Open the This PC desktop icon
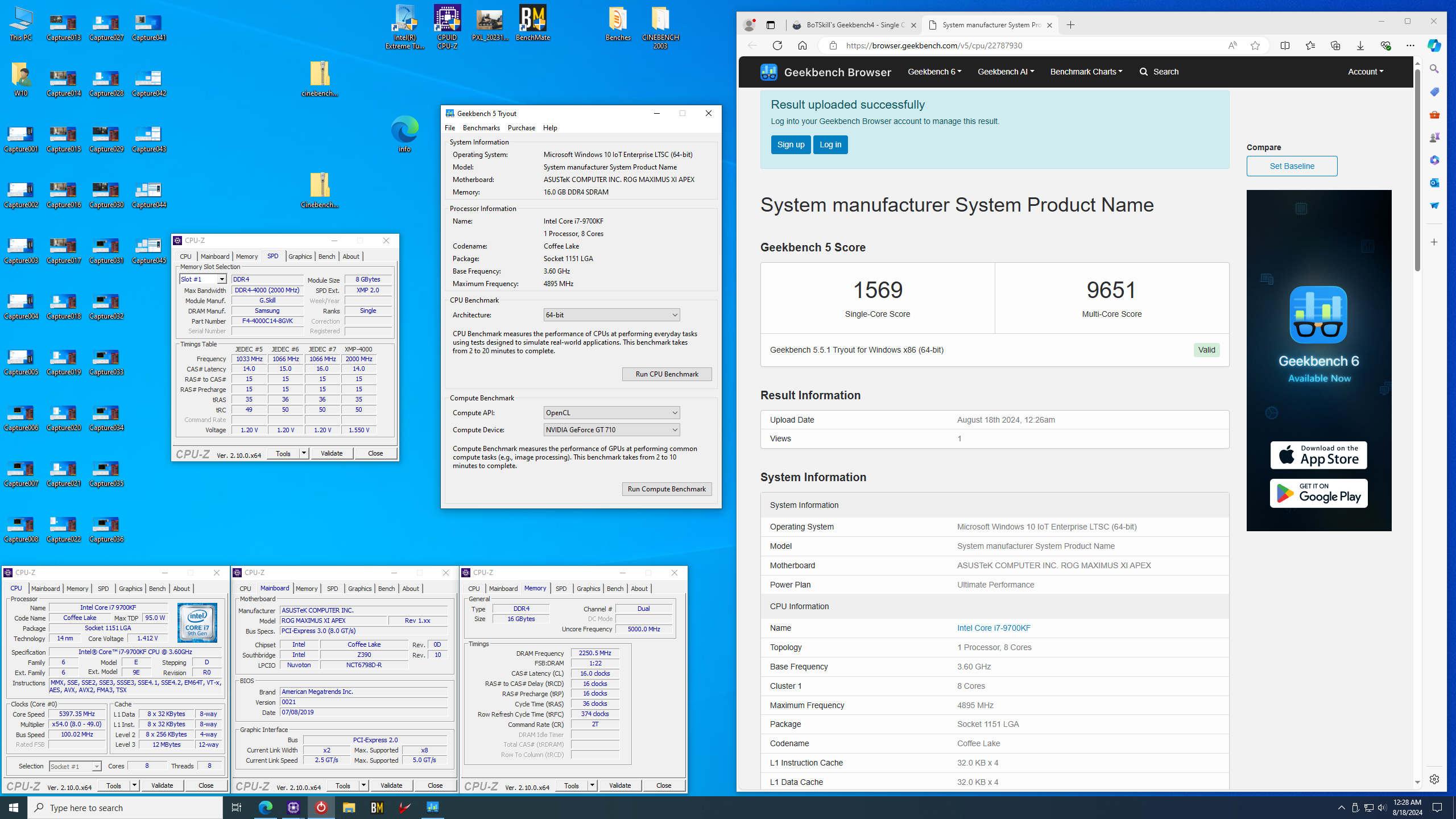The height and width of the screenshot is (819, 1456). pyautogui.click(x=20, y=23)
